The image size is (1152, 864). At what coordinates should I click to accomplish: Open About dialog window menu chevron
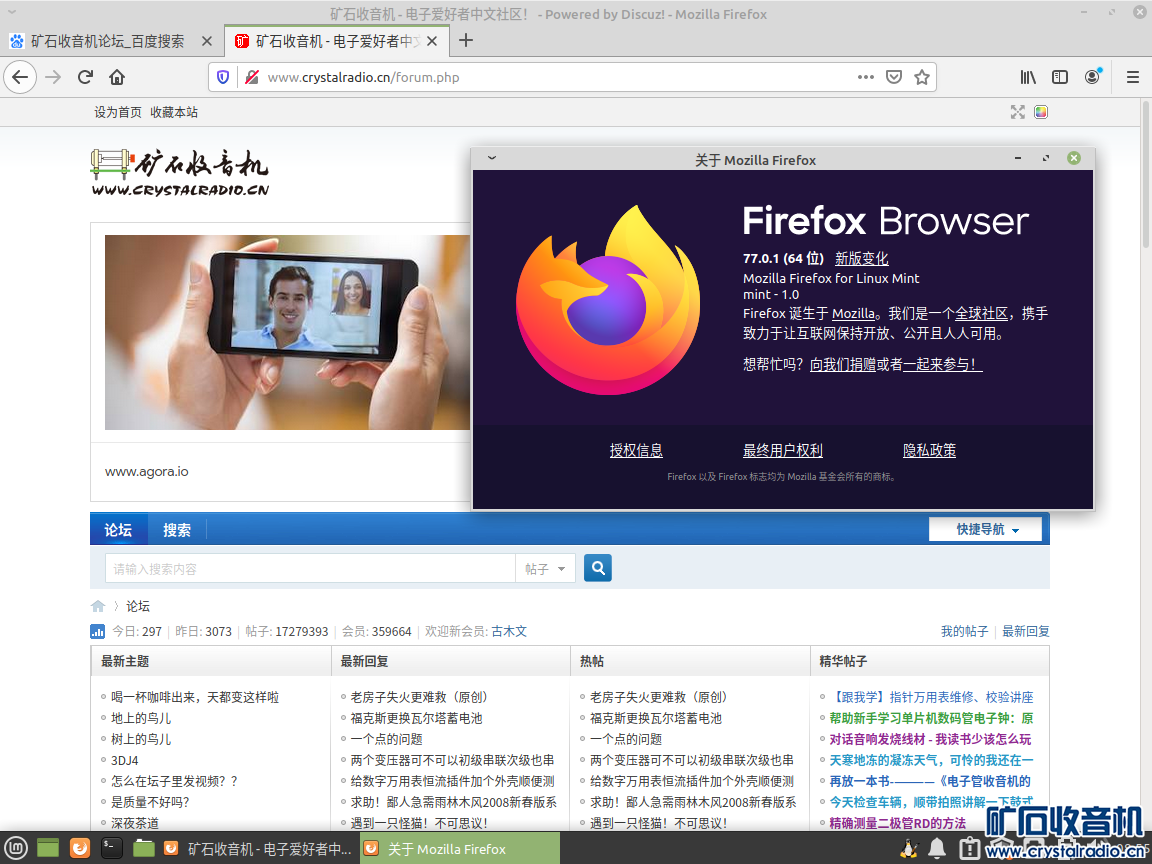[492, 158]
